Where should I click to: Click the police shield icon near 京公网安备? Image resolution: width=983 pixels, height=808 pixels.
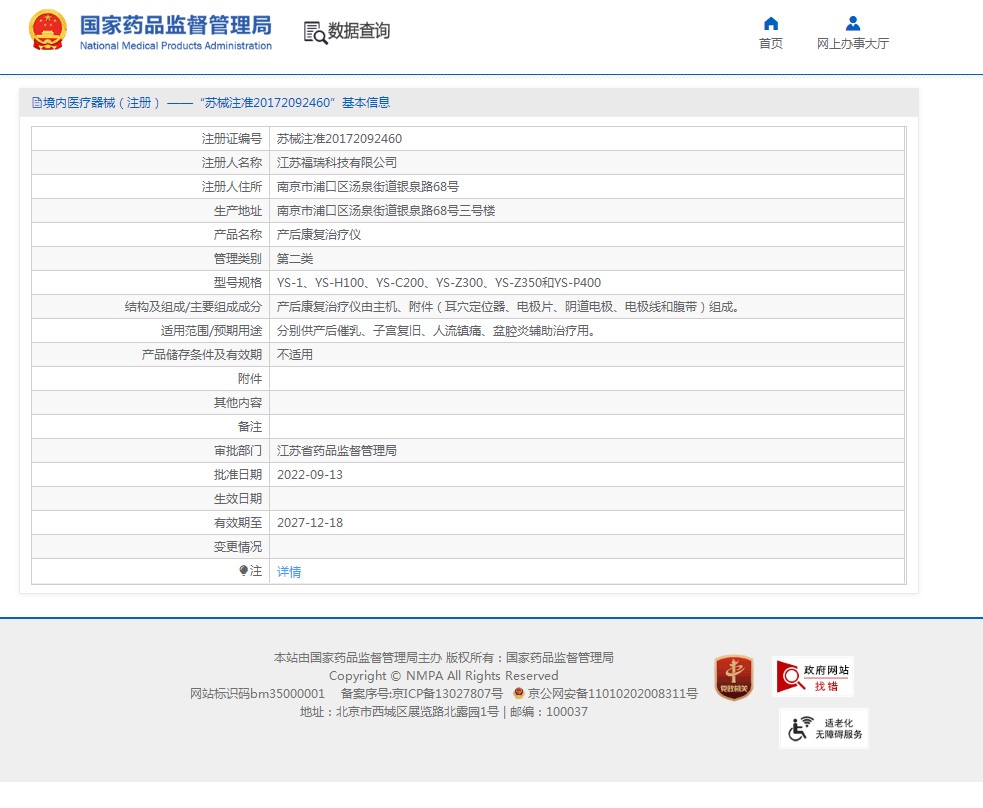pos(518,693)
